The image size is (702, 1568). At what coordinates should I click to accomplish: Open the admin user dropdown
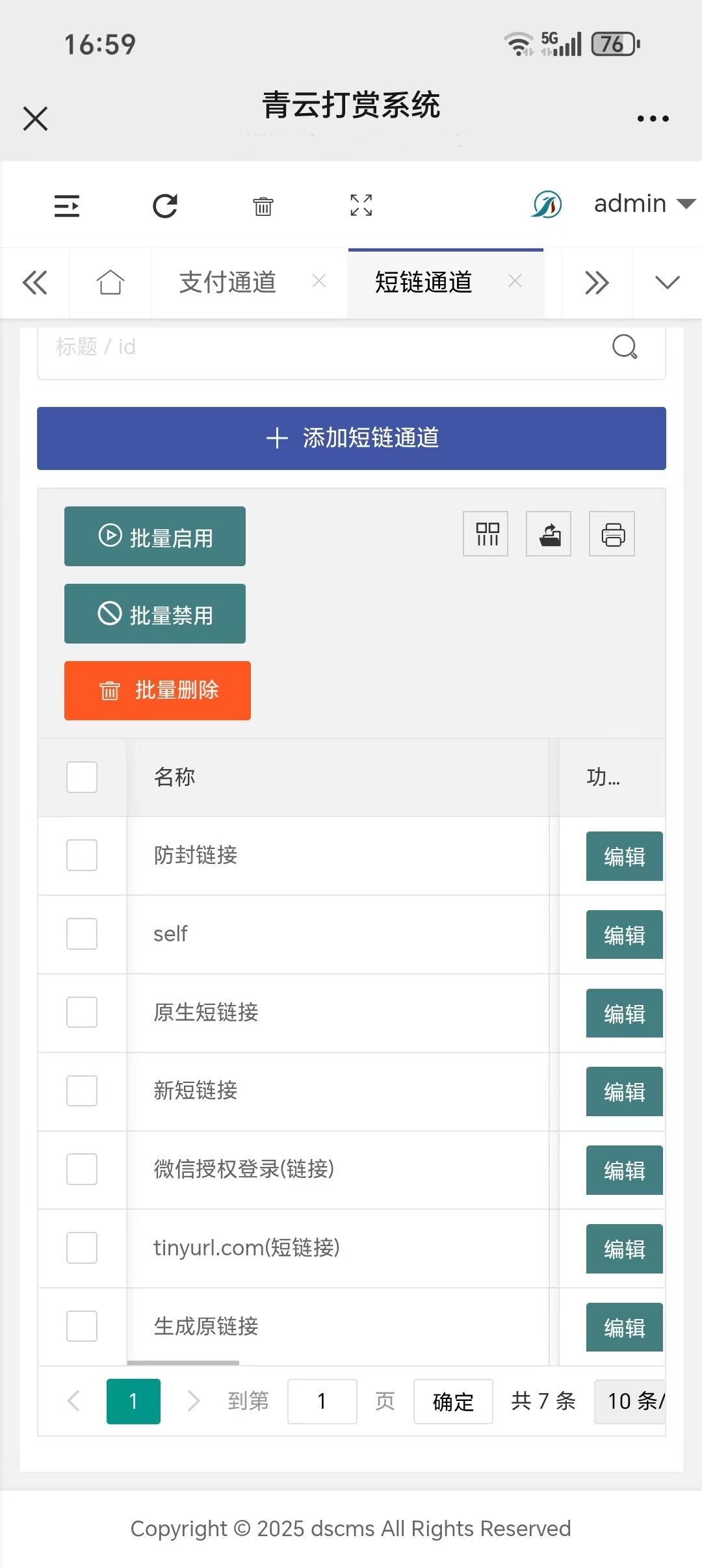coord(643,204)
